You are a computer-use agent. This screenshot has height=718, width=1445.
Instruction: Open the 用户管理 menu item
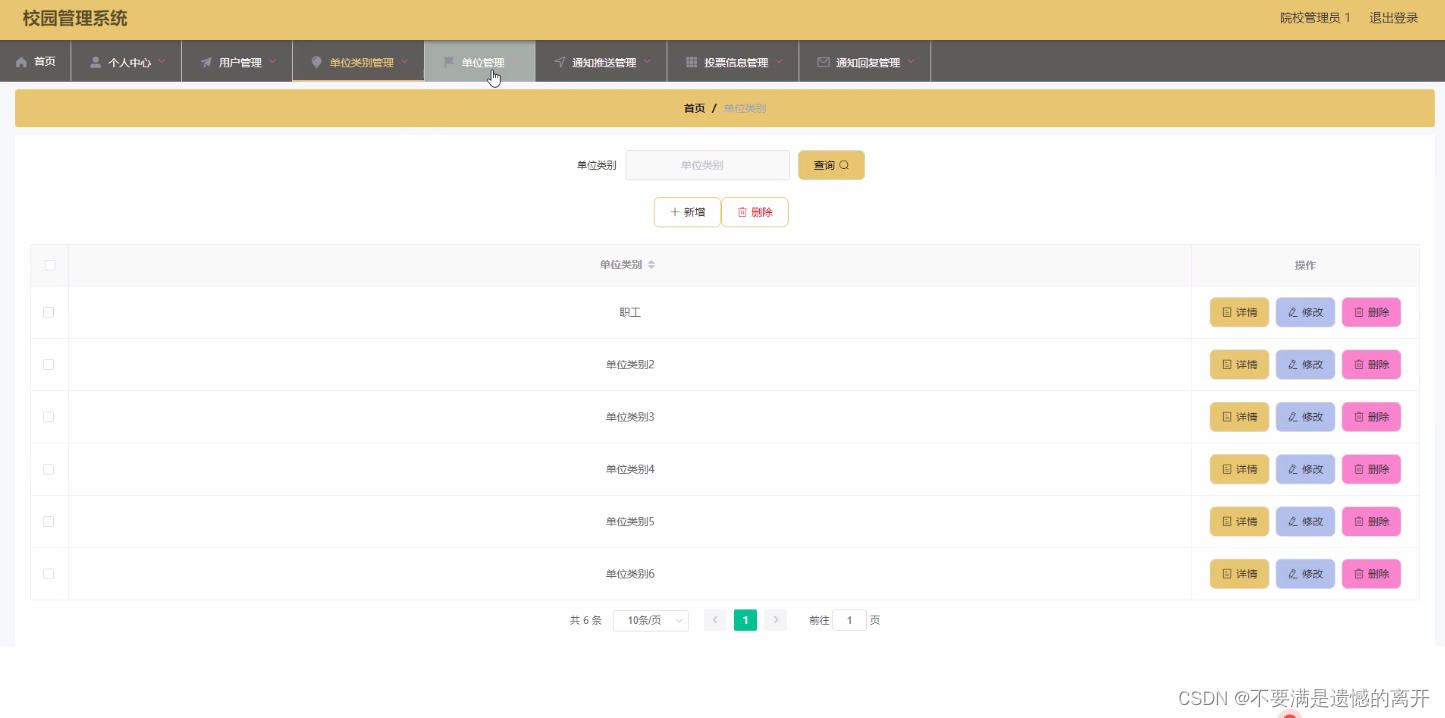pos(237,62)
